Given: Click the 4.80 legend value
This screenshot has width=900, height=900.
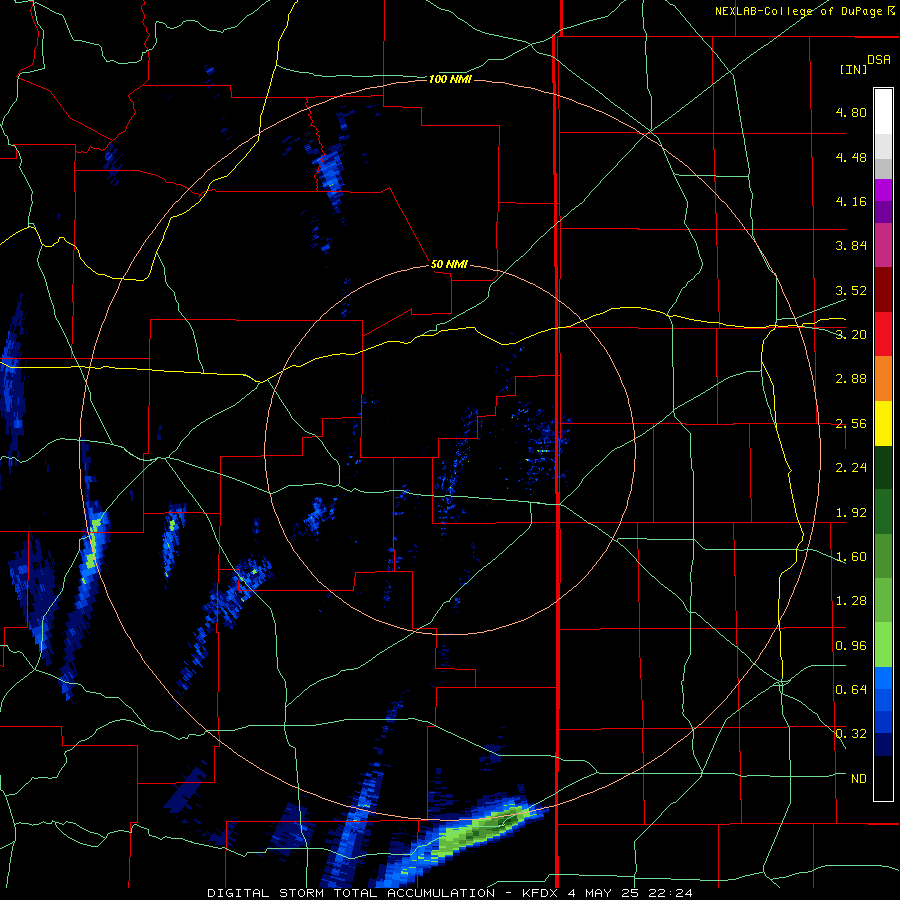Looking at the screenshot, I should pos(851,112).
